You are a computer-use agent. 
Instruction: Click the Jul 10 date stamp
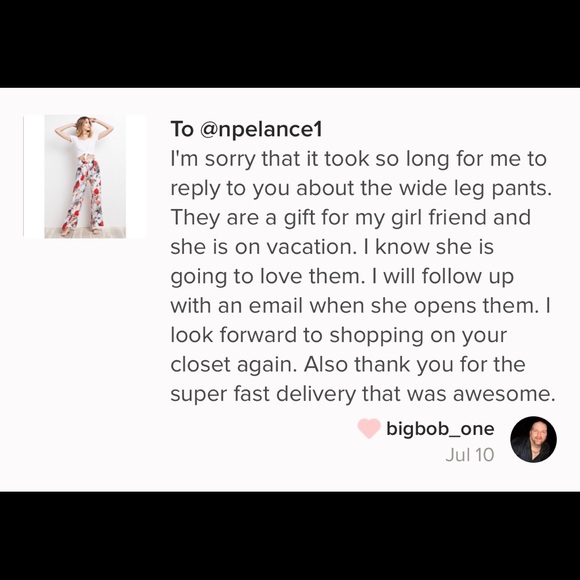click(470, 455)
